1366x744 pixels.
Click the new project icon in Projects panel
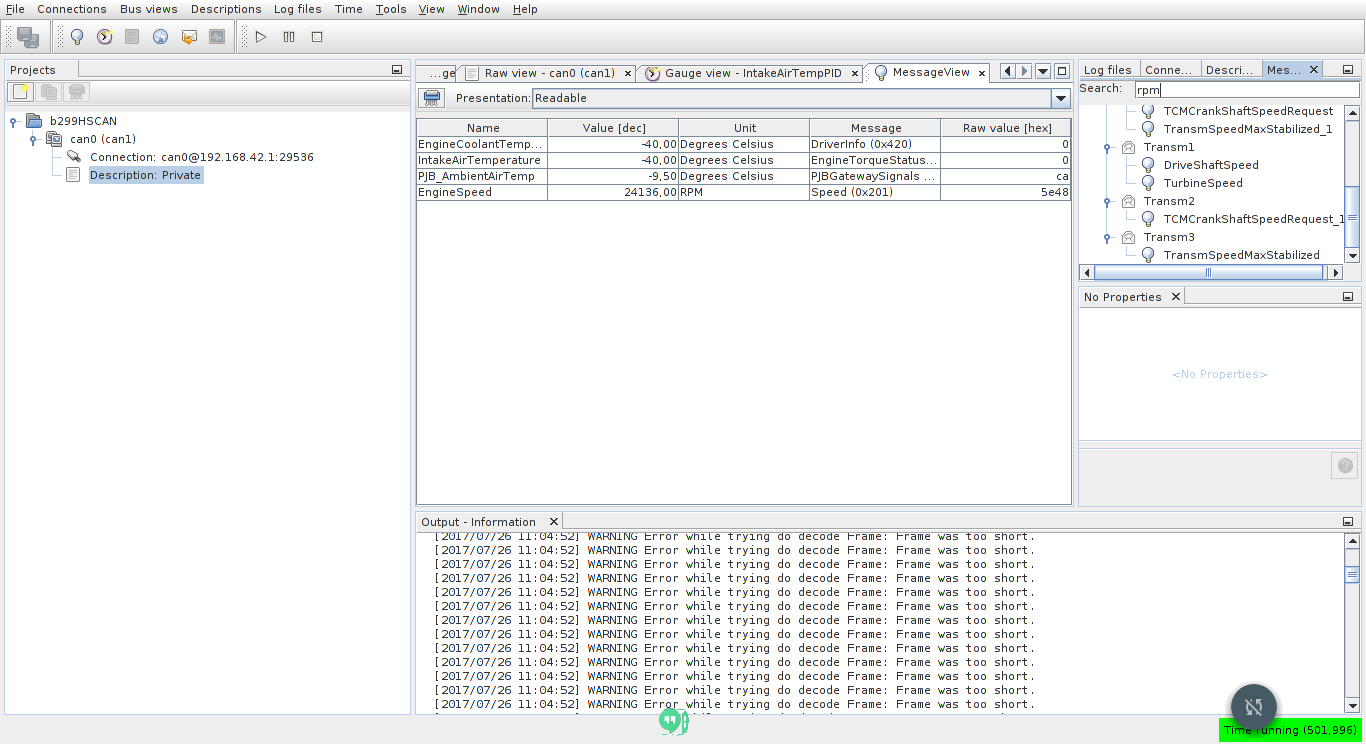(21, 92)
